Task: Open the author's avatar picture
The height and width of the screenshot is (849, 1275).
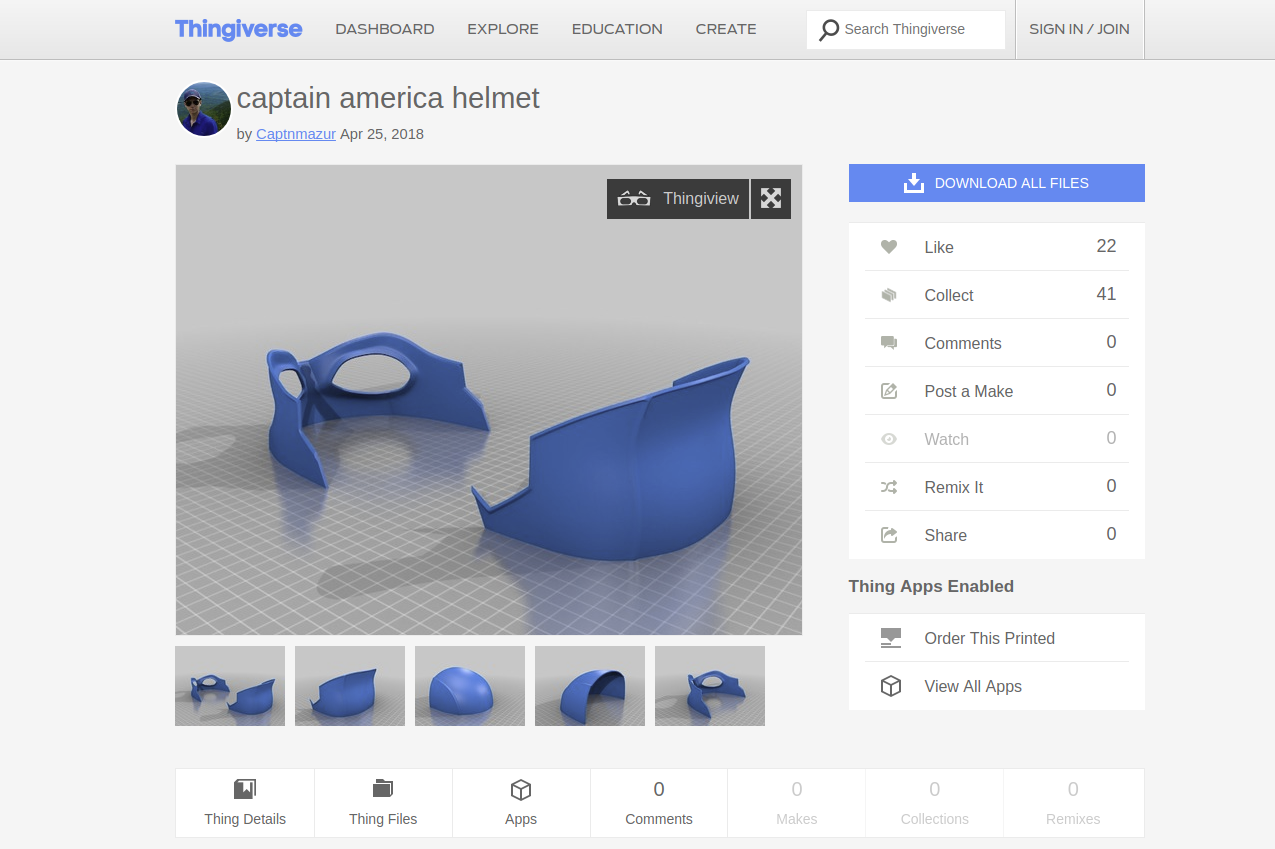Action: [204, 109]
